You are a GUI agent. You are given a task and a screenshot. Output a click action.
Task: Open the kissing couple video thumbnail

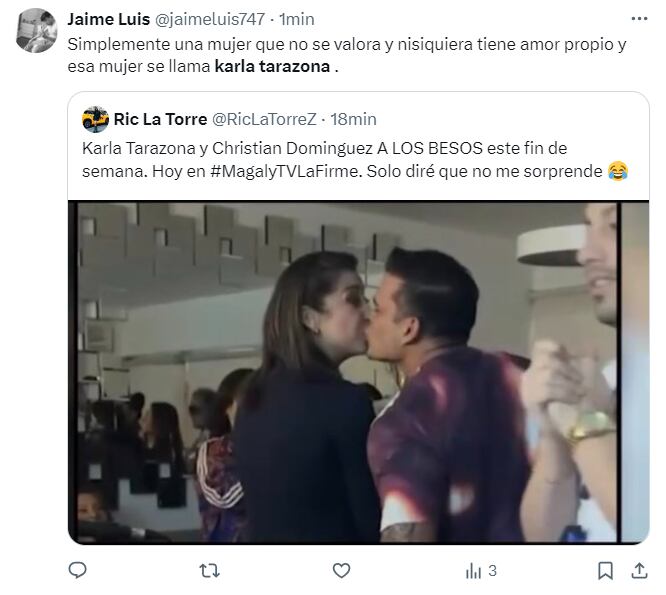358,372
